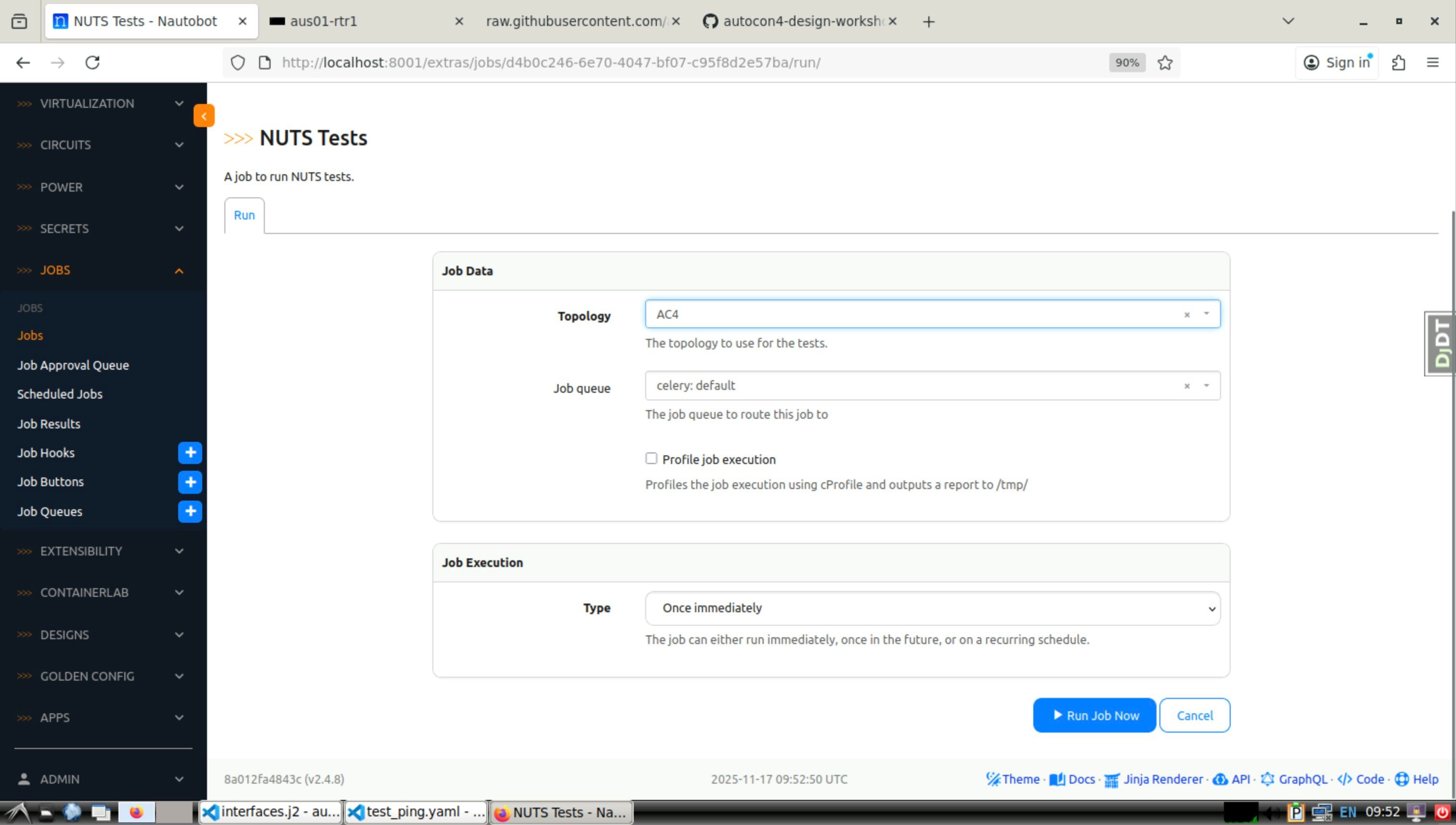Switch to test_ping.yaml taskbar window

(416, 812)
